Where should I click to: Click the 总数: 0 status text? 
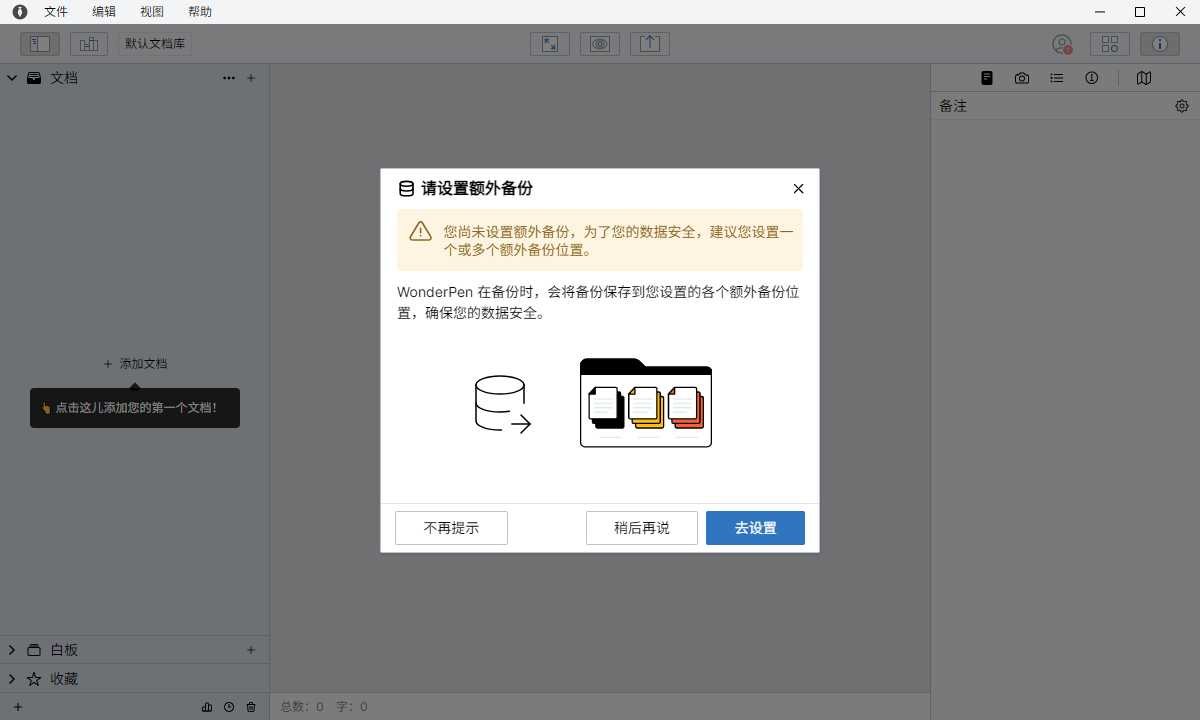pos(302,707)
